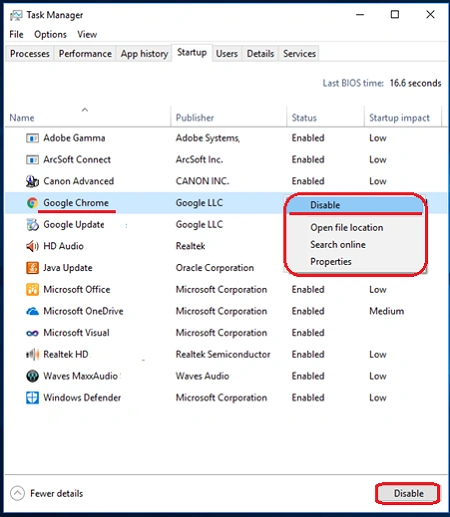The width and height of the screenshot is (450, 517).
Task: Click the Windows Defender shield icon
Action: 32,398
